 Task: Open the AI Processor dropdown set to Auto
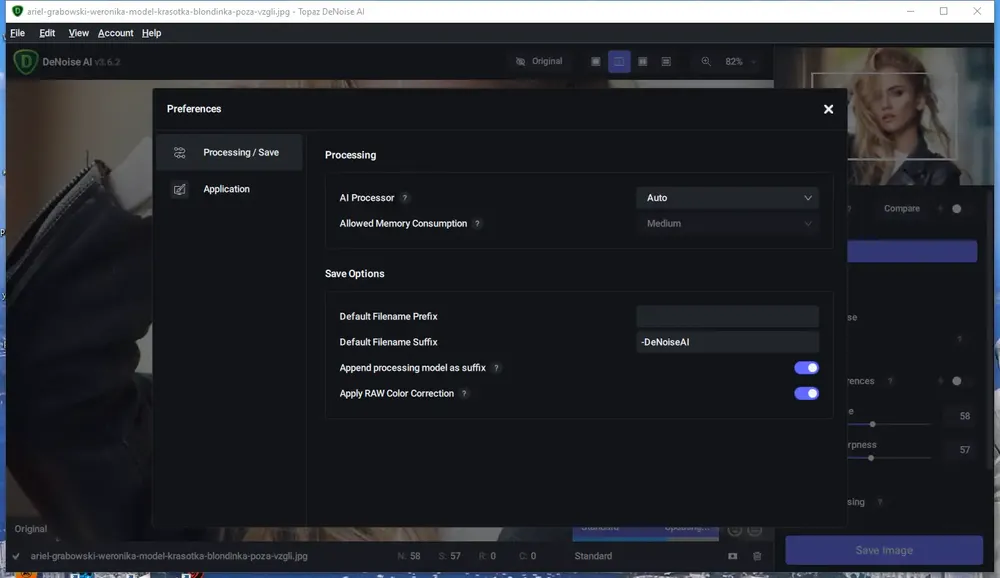(x=727, y=198)
